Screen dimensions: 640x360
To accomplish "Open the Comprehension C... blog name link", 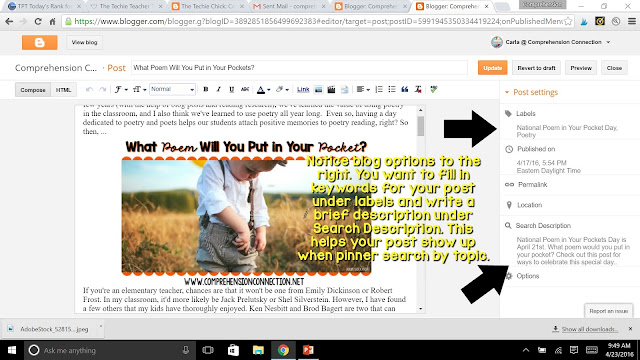I will pos(56,68).
